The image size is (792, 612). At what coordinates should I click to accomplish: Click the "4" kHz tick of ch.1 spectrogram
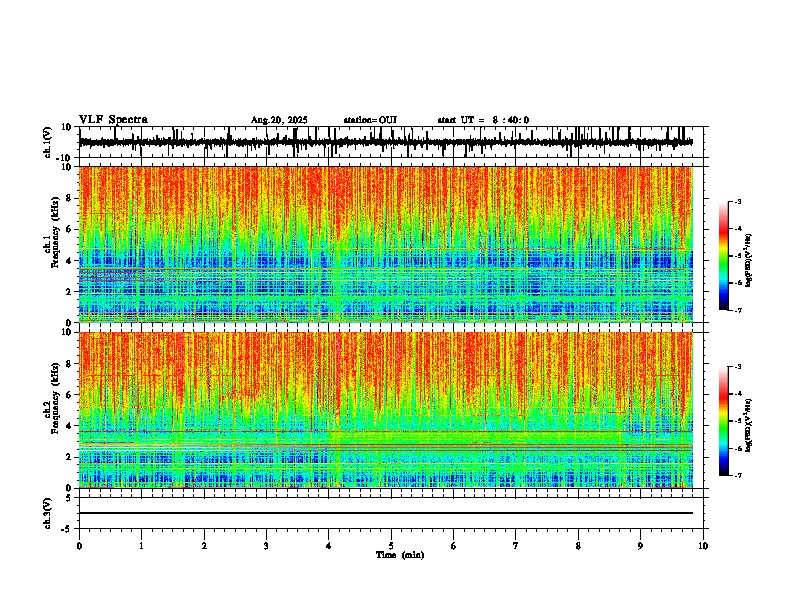[x=69, y=261]
